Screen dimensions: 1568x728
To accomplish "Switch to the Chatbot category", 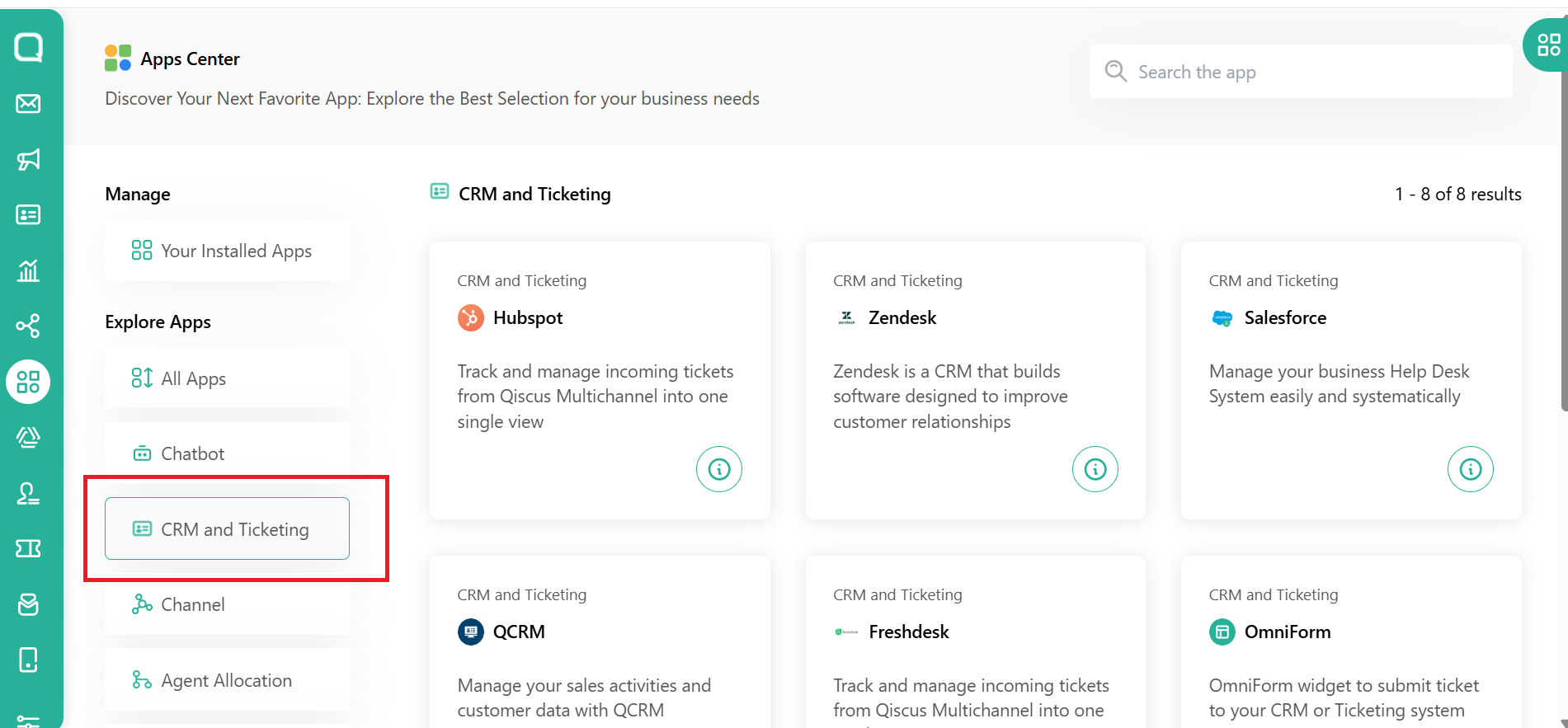I will pos(227,453).
